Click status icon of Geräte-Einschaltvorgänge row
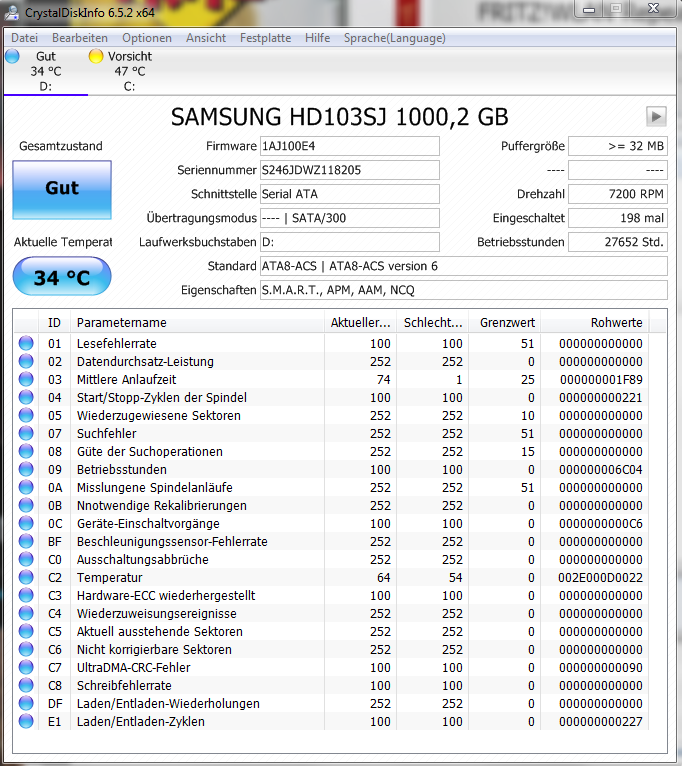The height and width of the screenshot is (766, 682). 26,523
